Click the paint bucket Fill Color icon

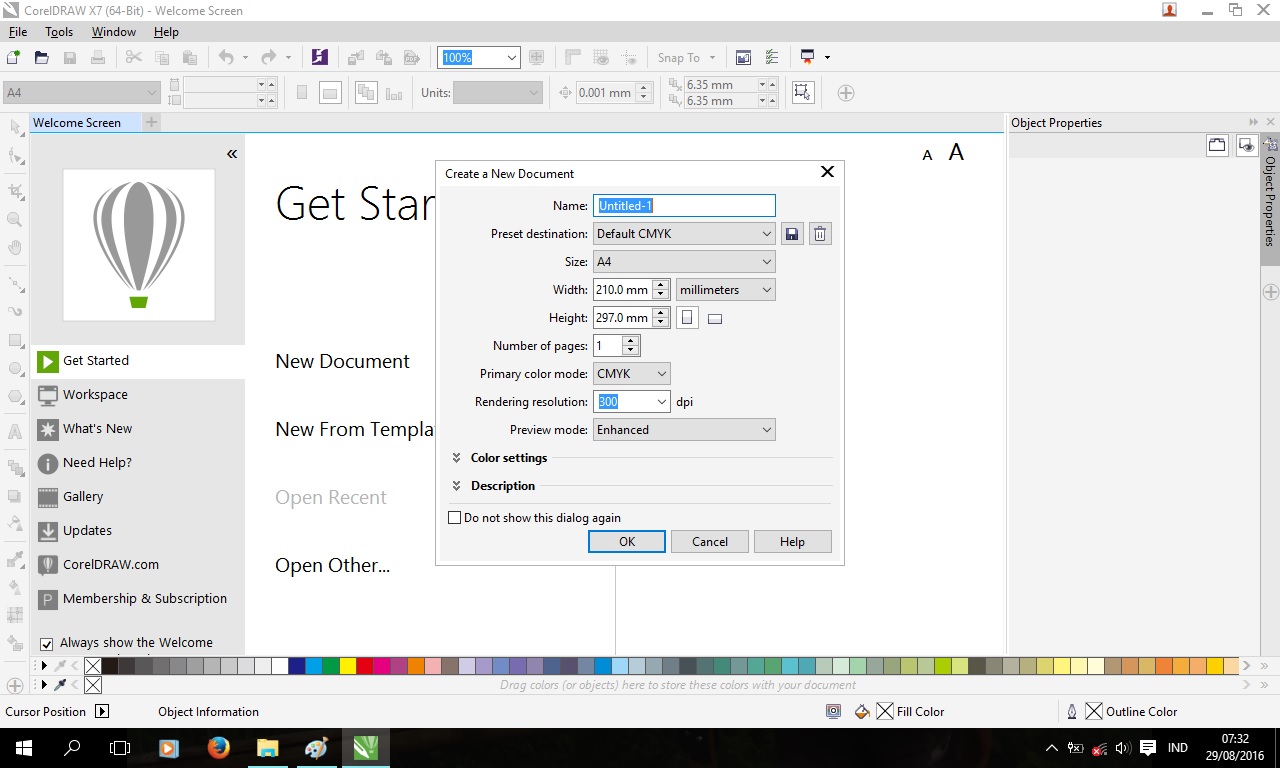tap(862, 712)
